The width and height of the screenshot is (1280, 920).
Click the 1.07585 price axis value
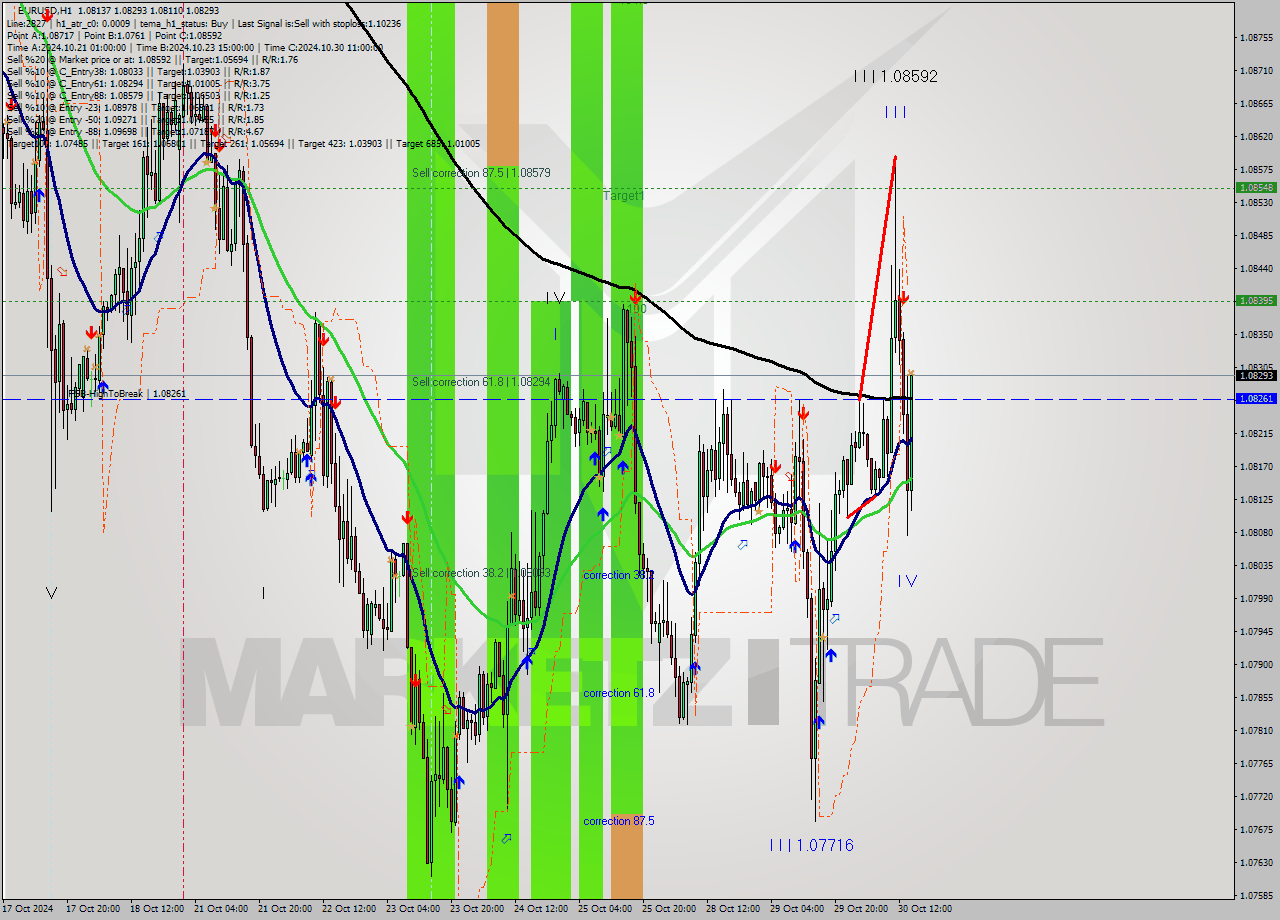coord(1256,896)
